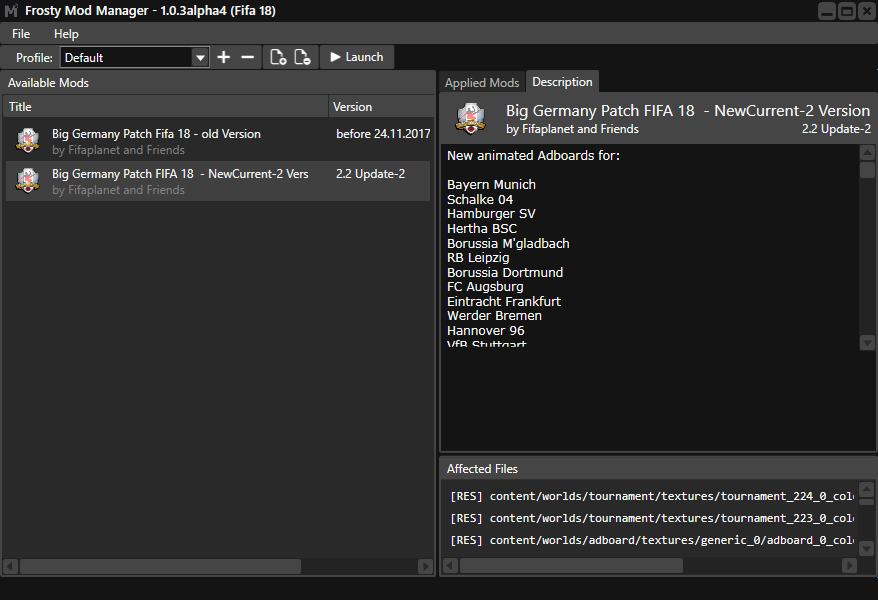Click the Frosty Mod Manager title bar icon
Image resolution: width=878 pixels, height=600 pixels.
pos(11,11)
